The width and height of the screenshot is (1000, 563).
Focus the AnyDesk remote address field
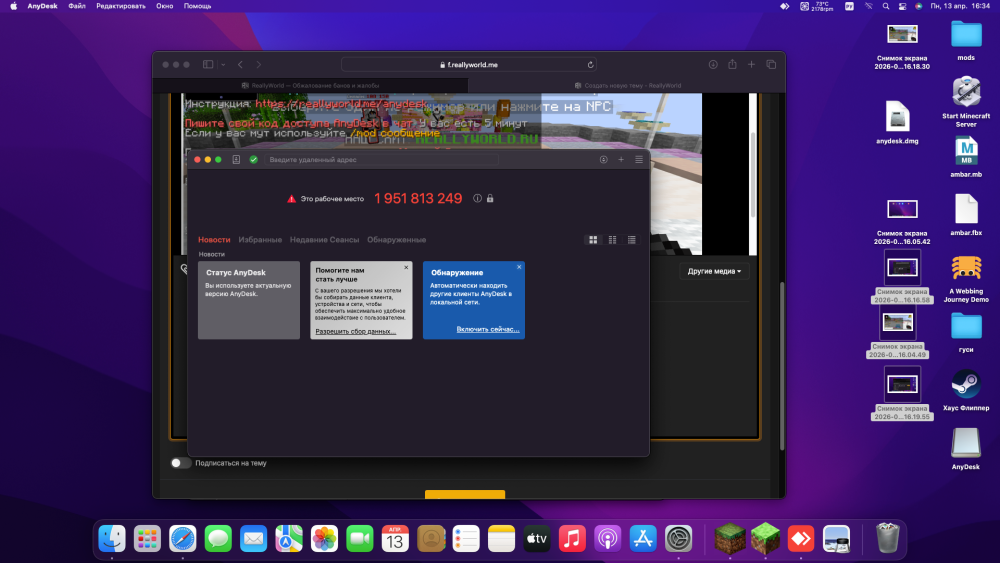point(381,159)
